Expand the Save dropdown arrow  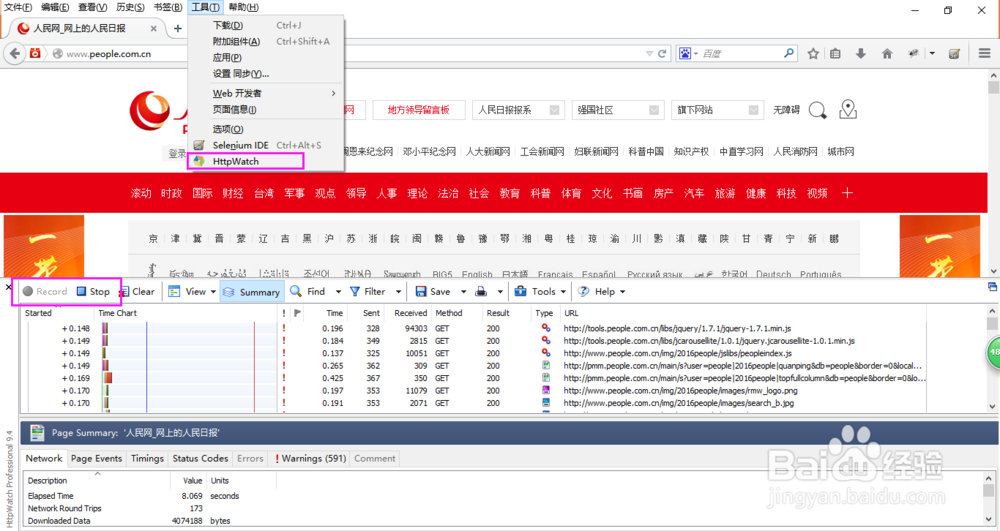click(x=464, y=291)
